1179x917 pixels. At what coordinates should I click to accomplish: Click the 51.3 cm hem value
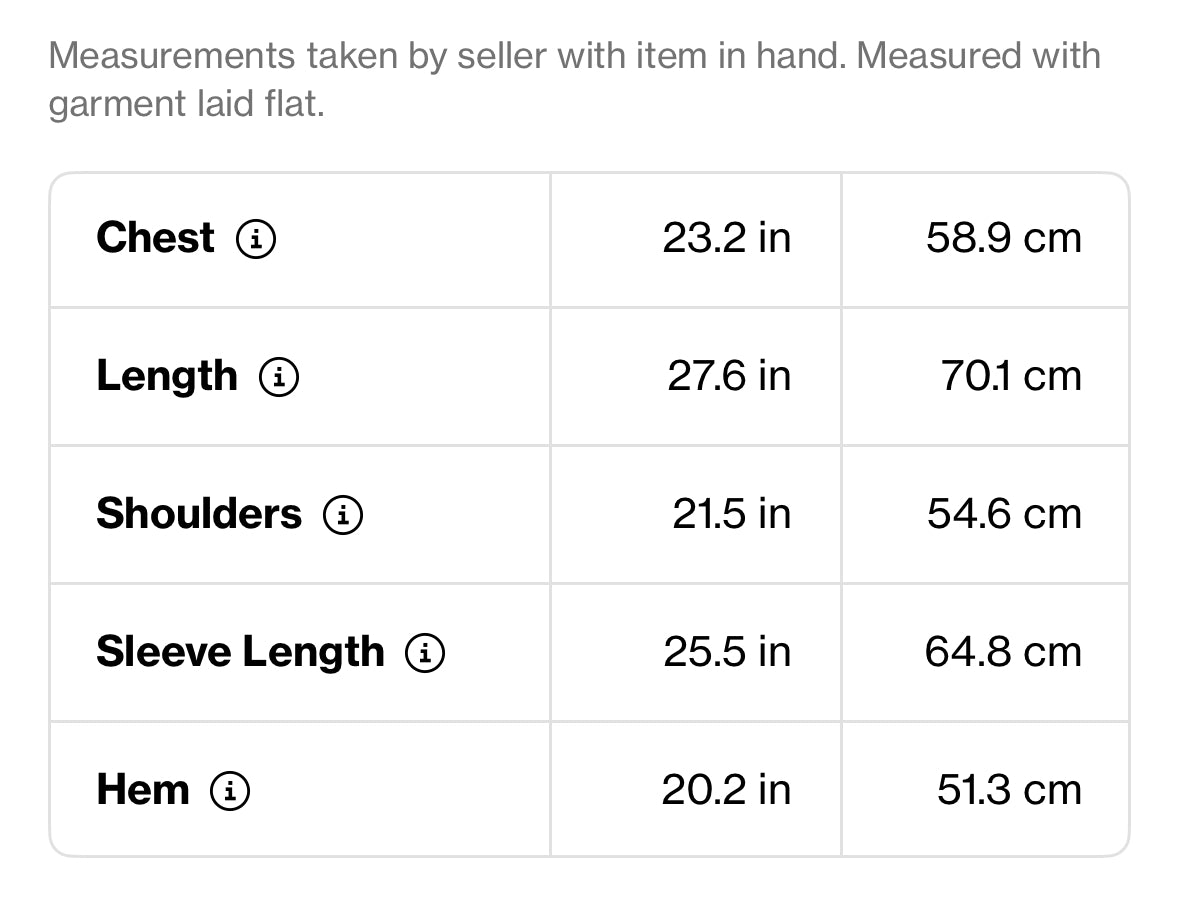point(1010,790)
